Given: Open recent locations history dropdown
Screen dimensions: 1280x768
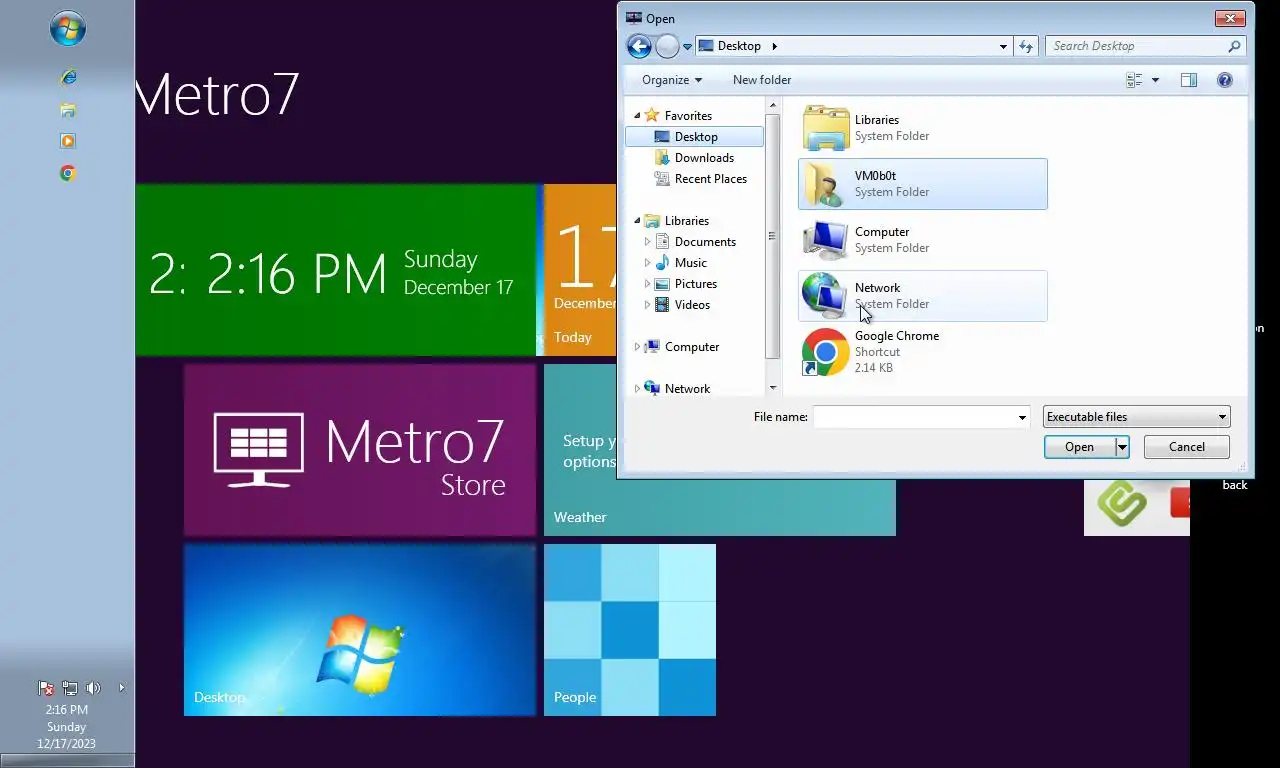Looking at the screenshot, I should (x=687, y=47).
